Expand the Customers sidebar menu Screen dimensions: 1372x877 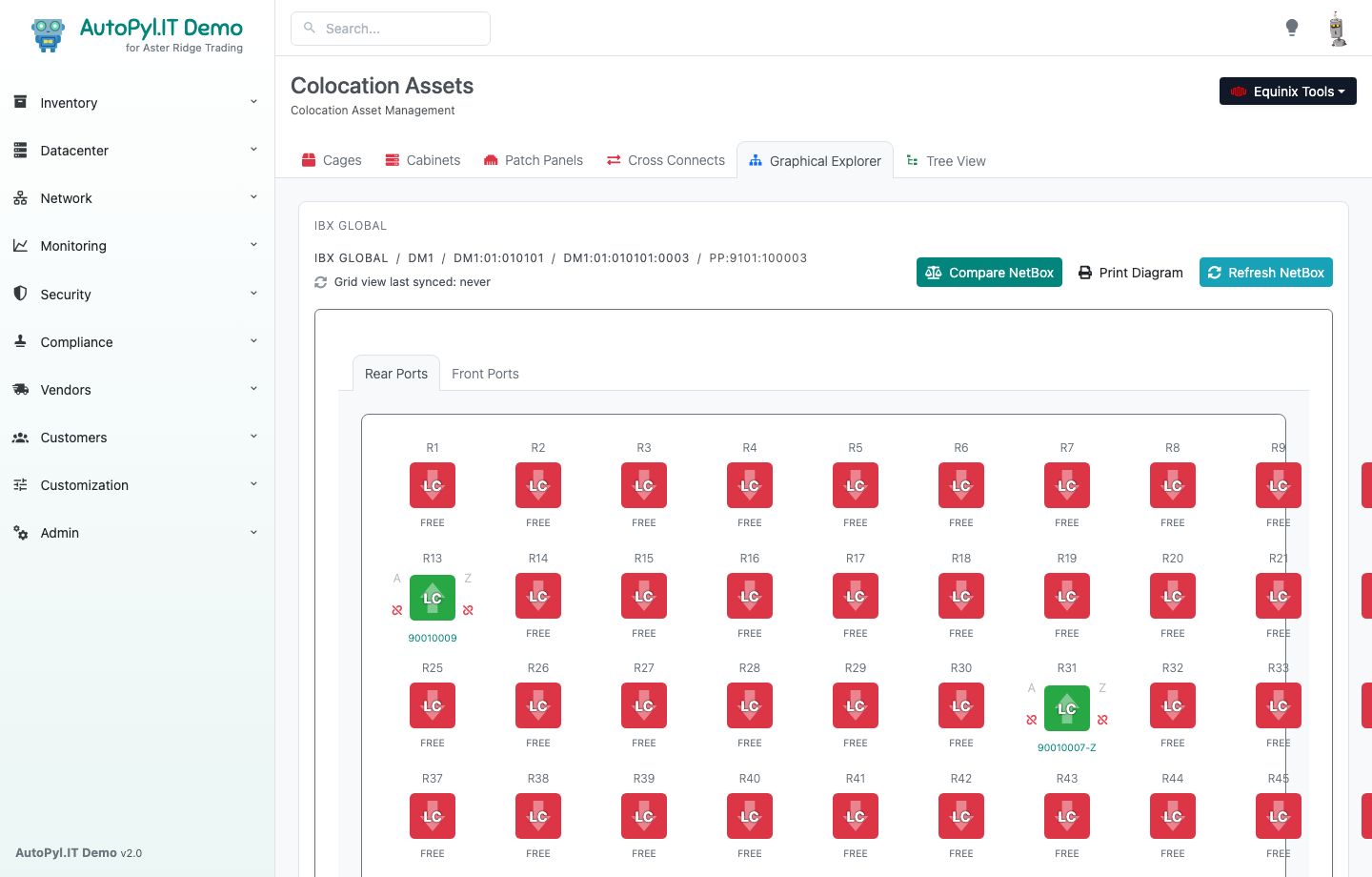[137, 438]
